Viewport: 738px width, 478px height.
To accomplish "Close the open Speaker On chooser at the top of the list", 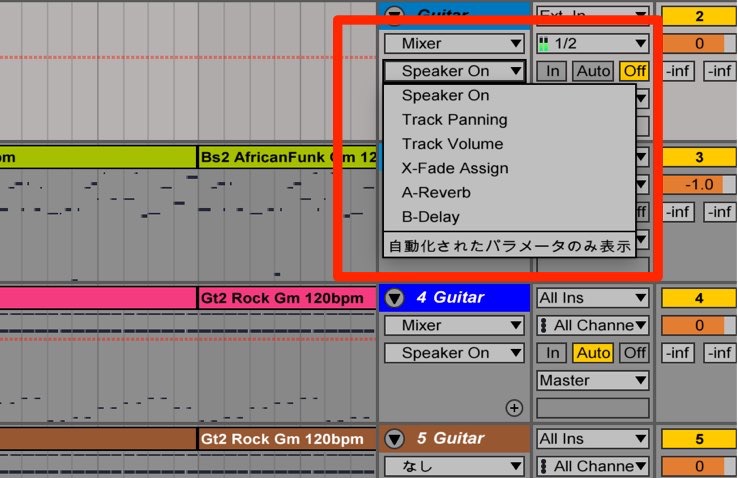I will coord(454,71).
